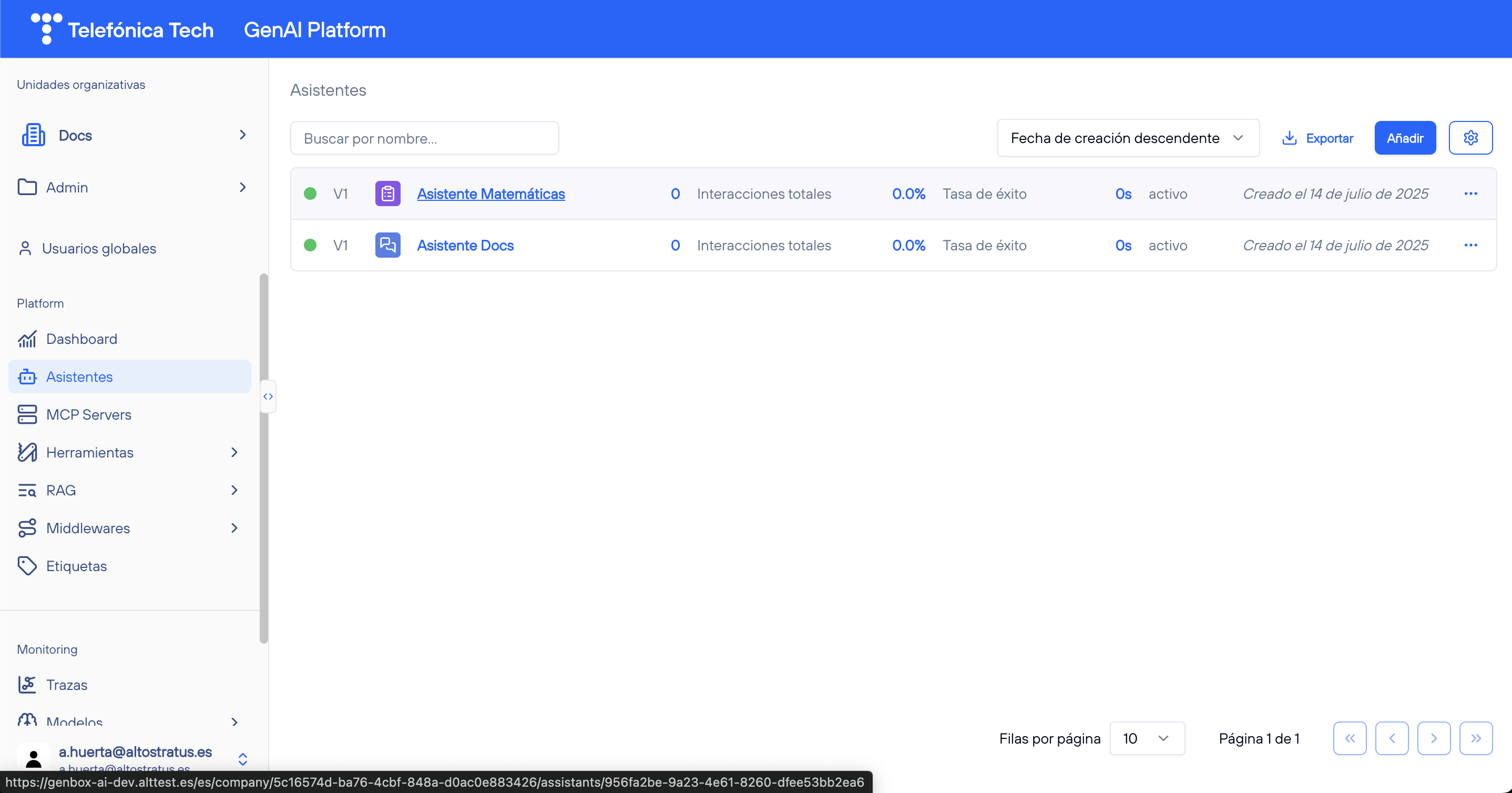Navigate to Dashboard in sidebar
This screenshot has width=1512, height=793.
click(x=81, y=339)
